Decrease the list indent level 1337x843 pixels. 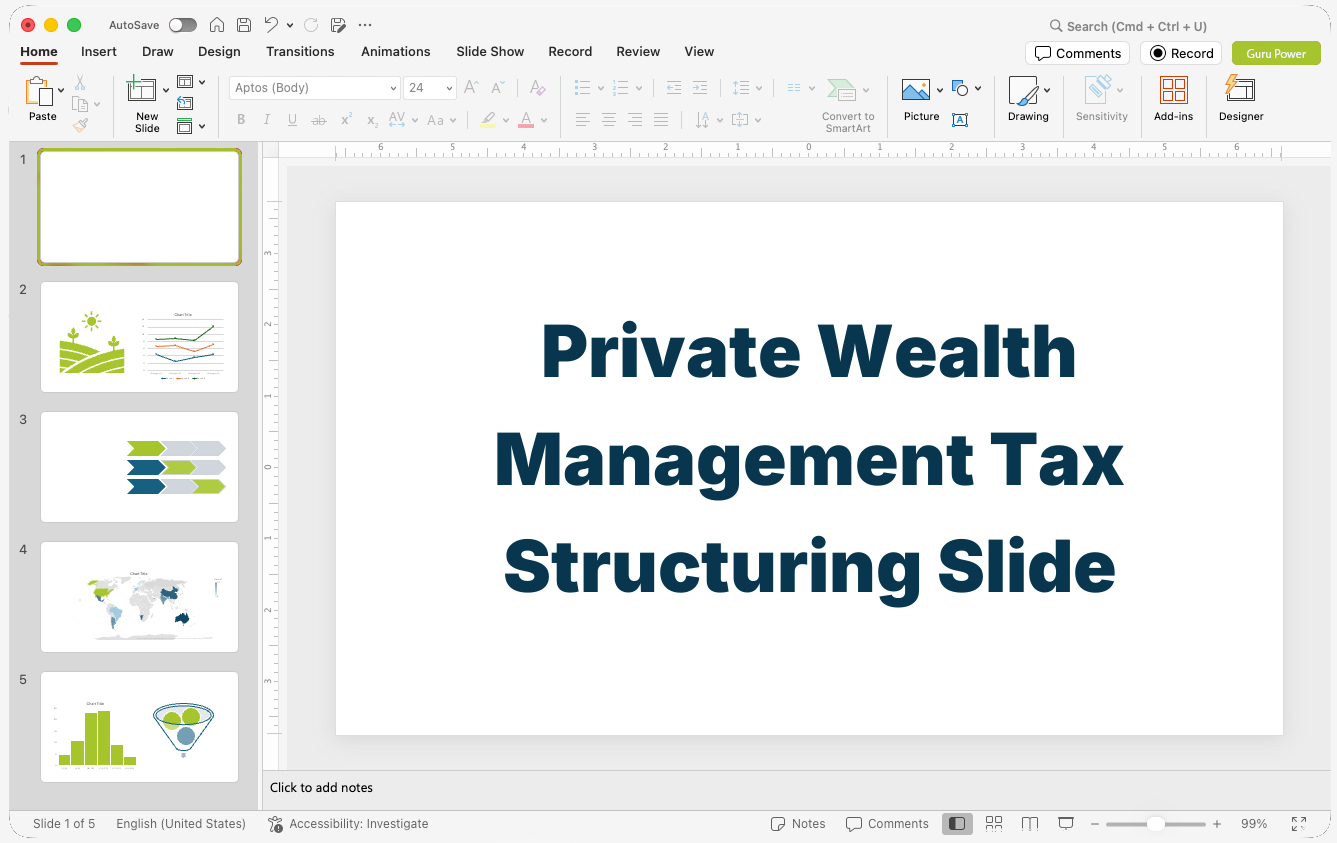pyautogui.click(x=674, y=88)
